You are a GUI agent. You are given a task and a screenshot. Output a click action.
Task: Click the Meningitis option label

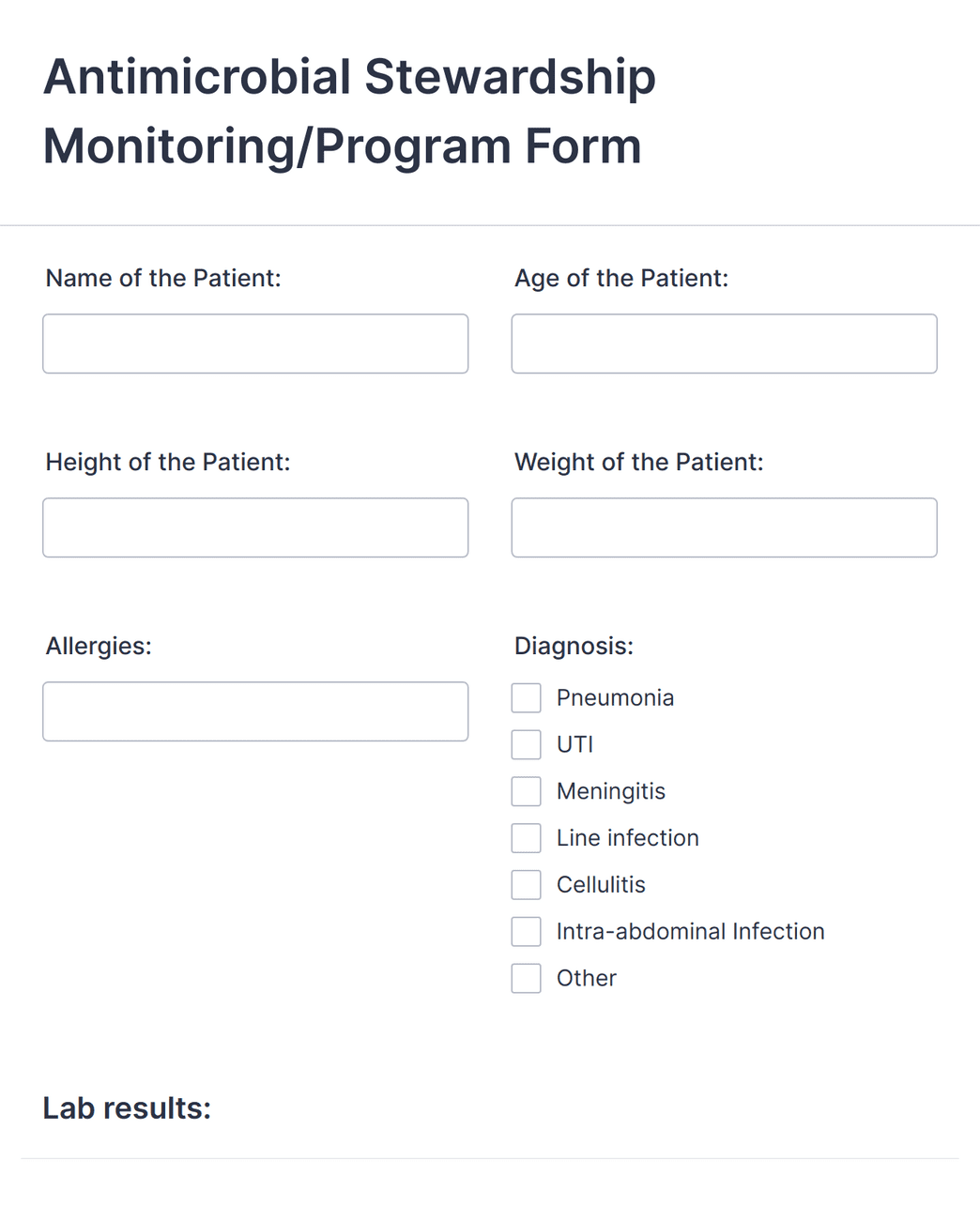tap(611, 791)
